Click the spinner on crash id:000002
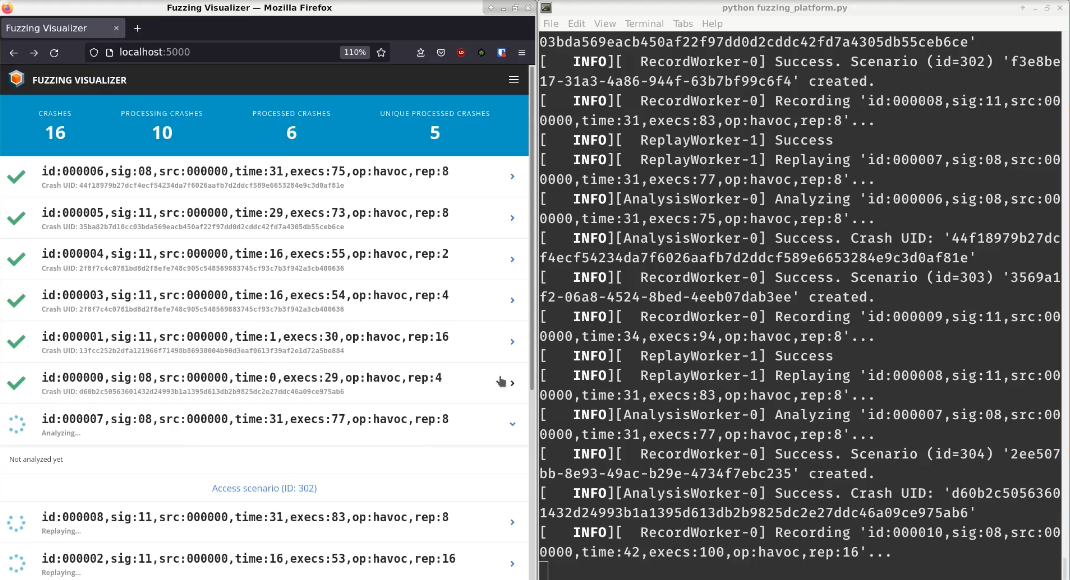The height and width of the screenshot is (580, 1070). click(x=16, y=564)
